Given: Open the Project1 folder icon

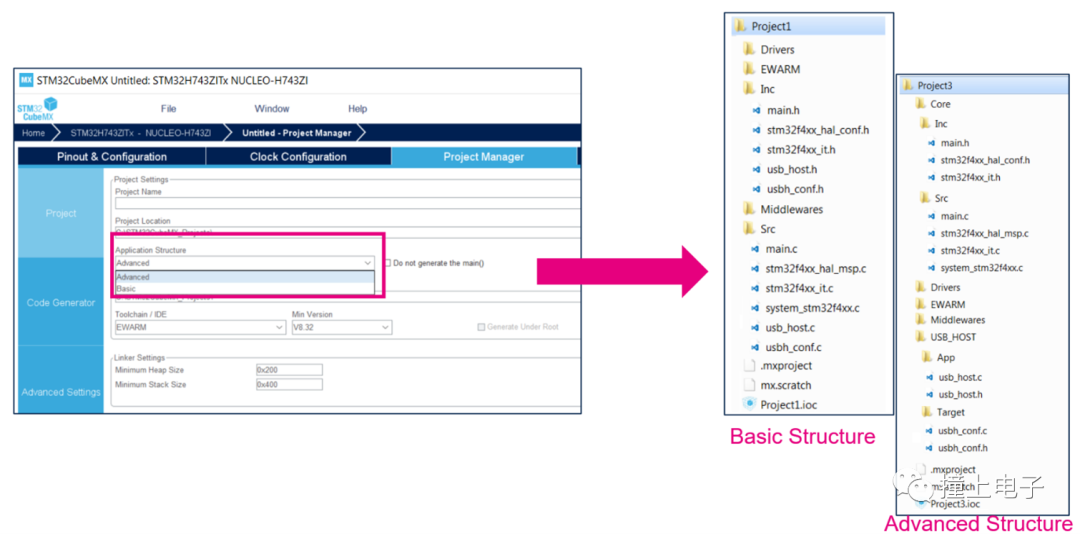Looking at the screenshot, I should [x=740, y=26].
